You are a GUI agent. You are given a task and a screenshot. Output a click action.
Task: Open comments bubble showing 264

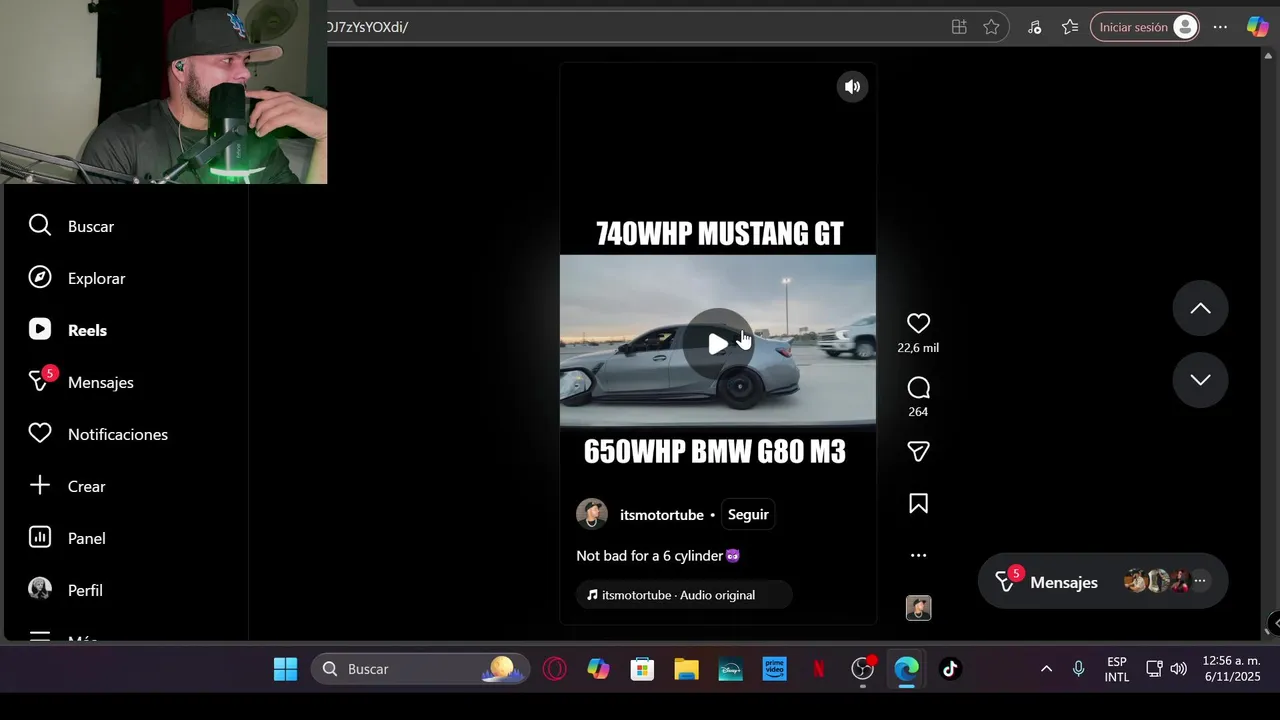pyautogui.click(x=918, y=388)
